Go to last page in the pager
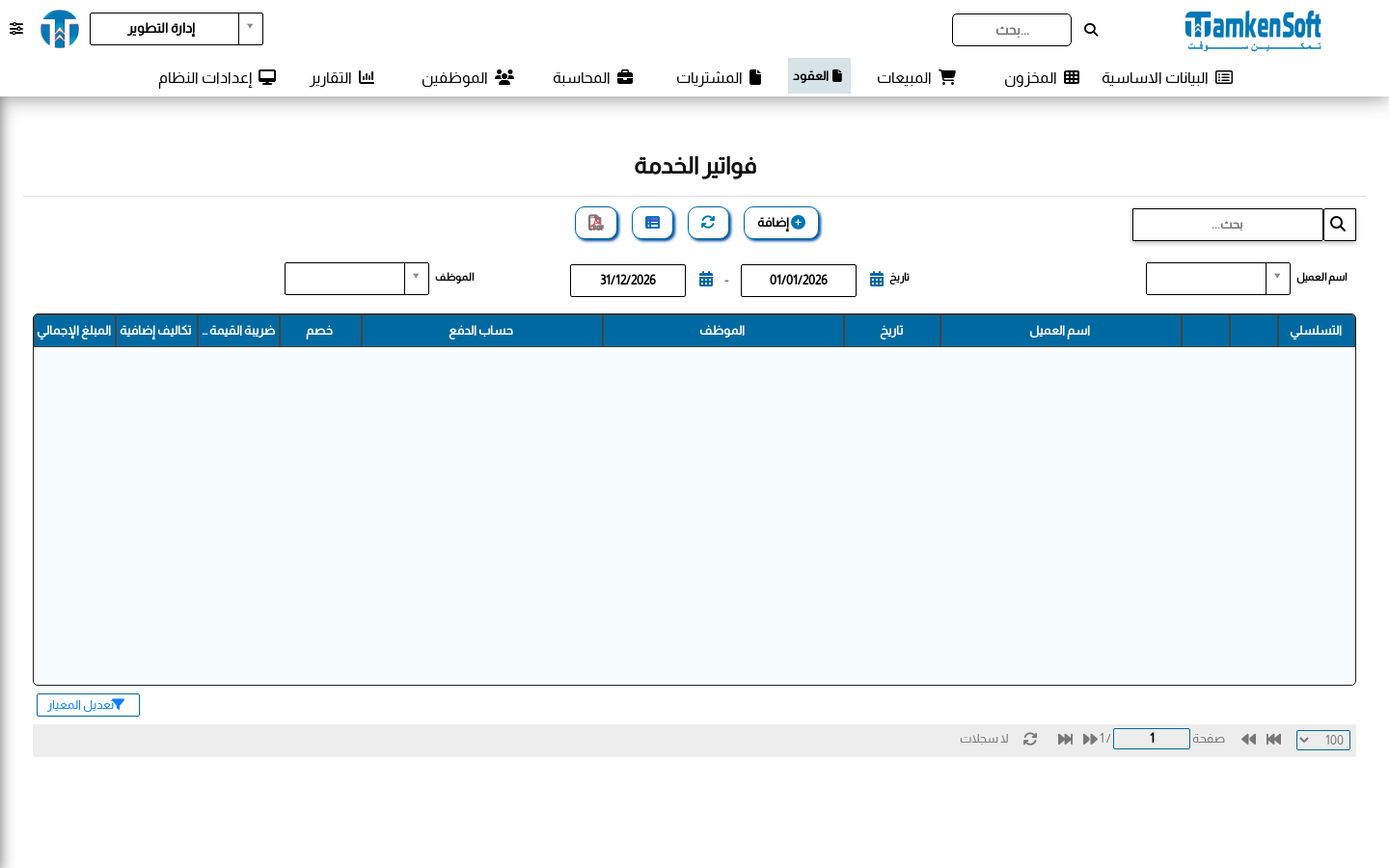The width and height of the screenshot is (1389, 868). (1065, 740)
